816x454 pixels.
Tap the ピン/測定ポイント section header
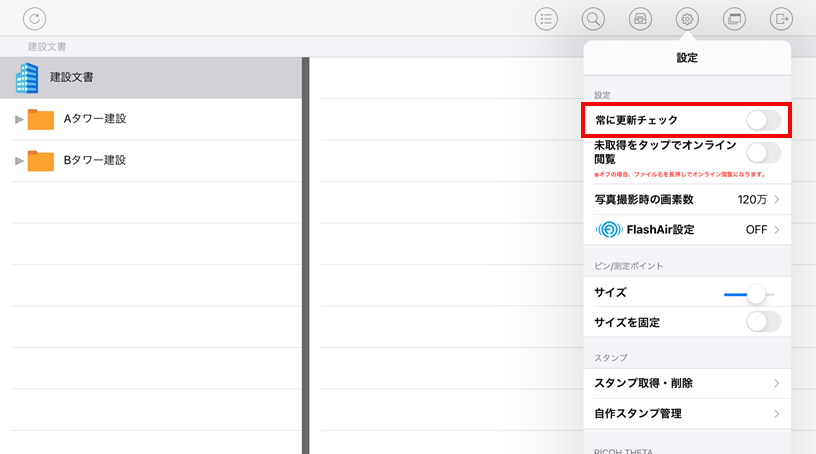pos(629,266)
